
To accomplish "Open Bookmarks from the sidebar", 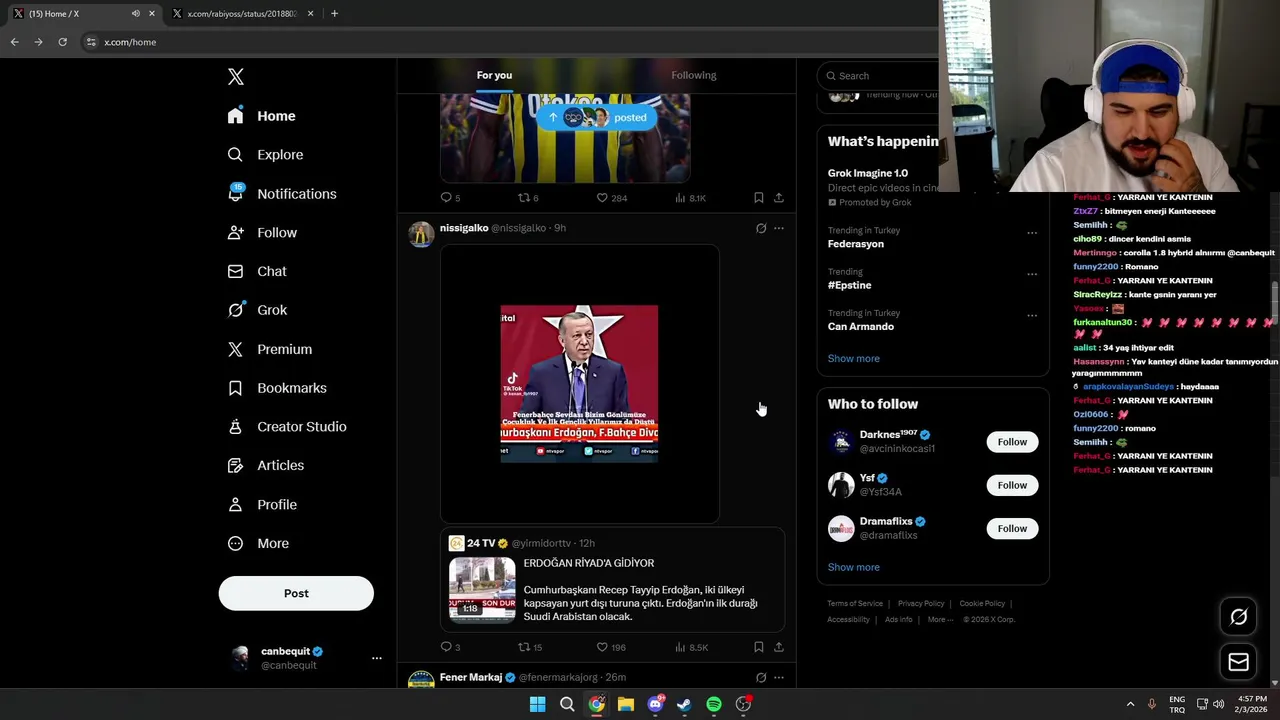I will (x=277, y=388).
